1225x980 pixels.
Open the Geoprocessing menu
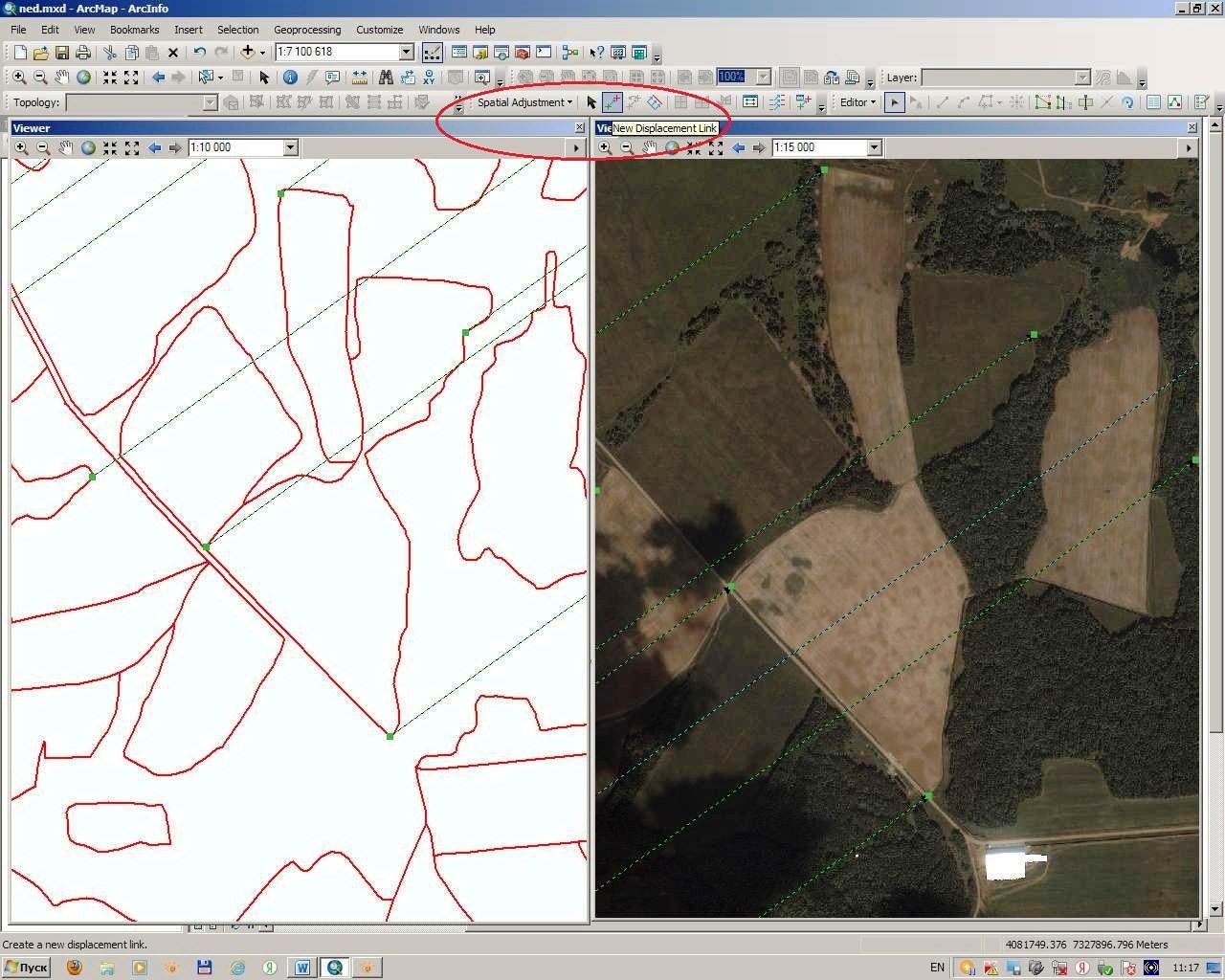pos(307,30)
